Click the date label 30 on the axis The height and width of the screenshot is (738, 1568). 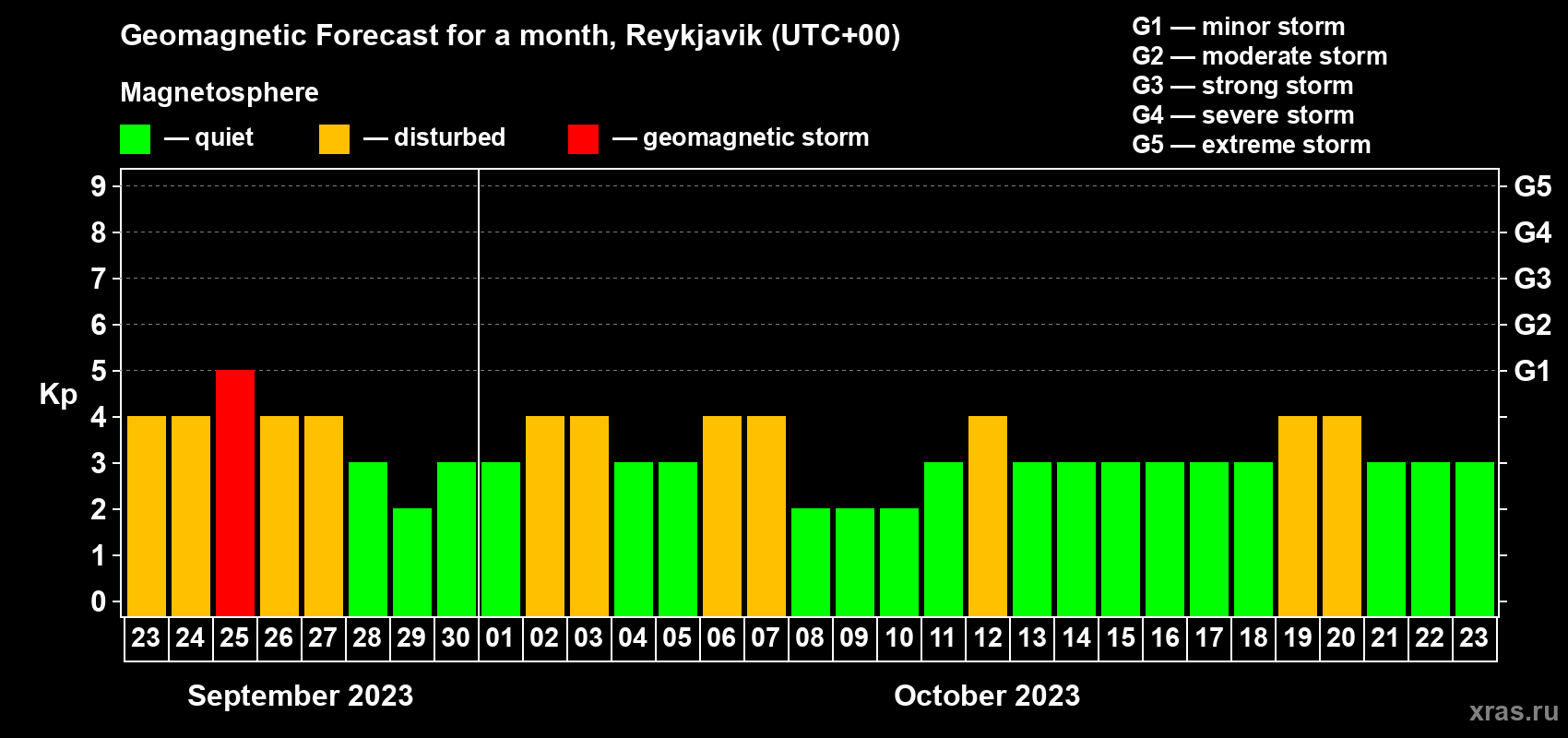(x=456, y=637)
